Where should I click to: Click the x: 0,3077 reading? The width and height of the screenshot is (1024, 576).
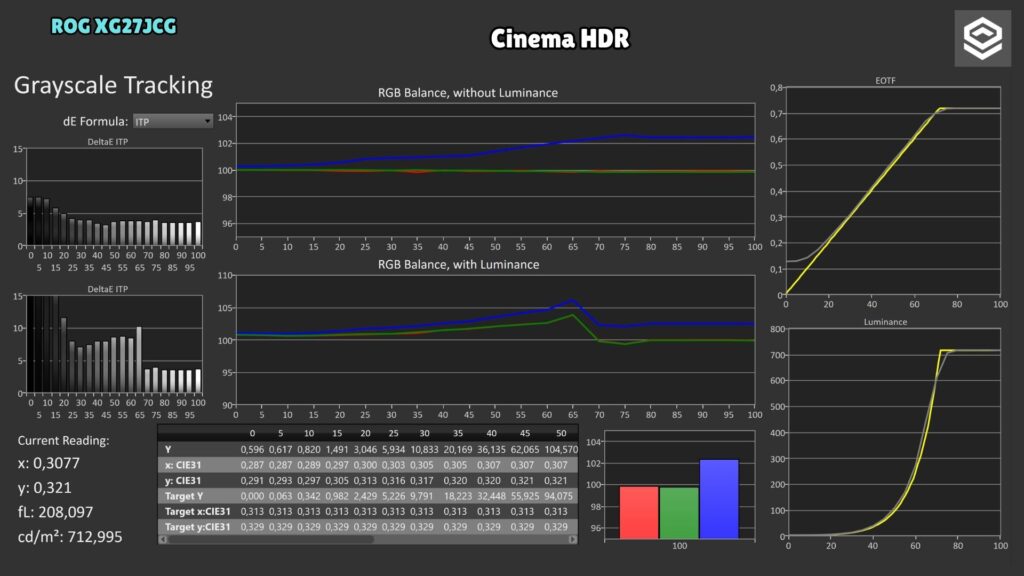pos(48,463)
